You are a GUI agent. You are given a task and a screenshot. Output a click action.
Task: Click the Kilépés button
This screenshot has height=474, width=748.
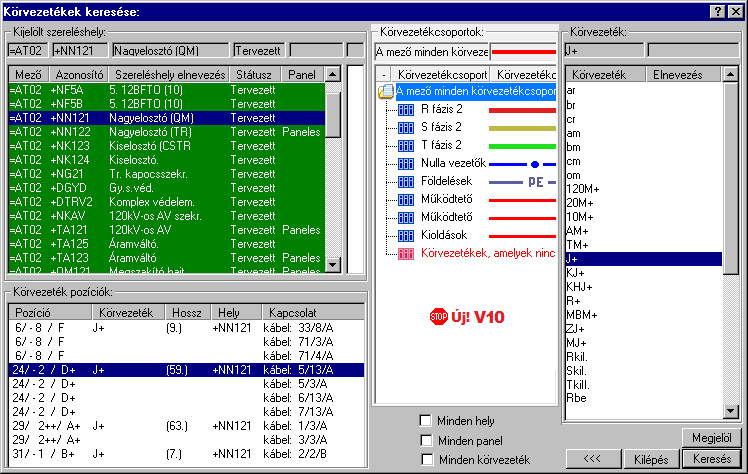[x=651, y=459]
